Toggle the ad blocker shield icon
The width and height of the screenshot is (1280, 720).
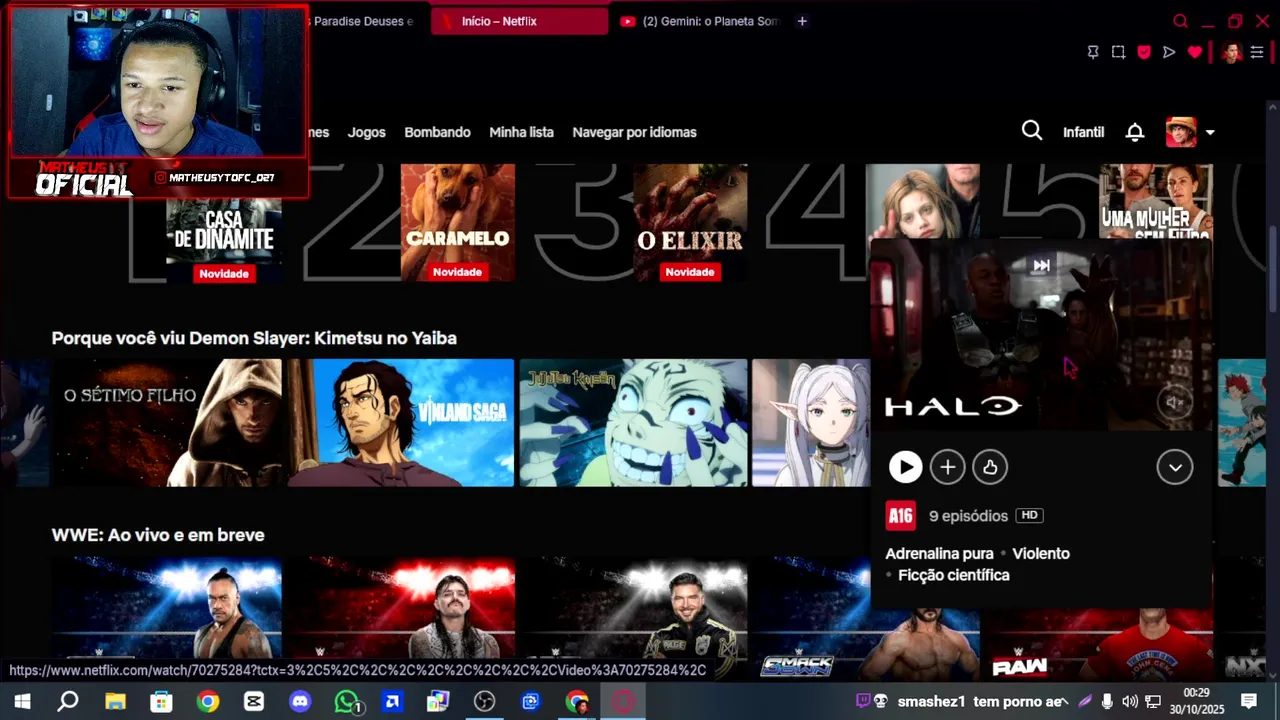[1144, 52]
